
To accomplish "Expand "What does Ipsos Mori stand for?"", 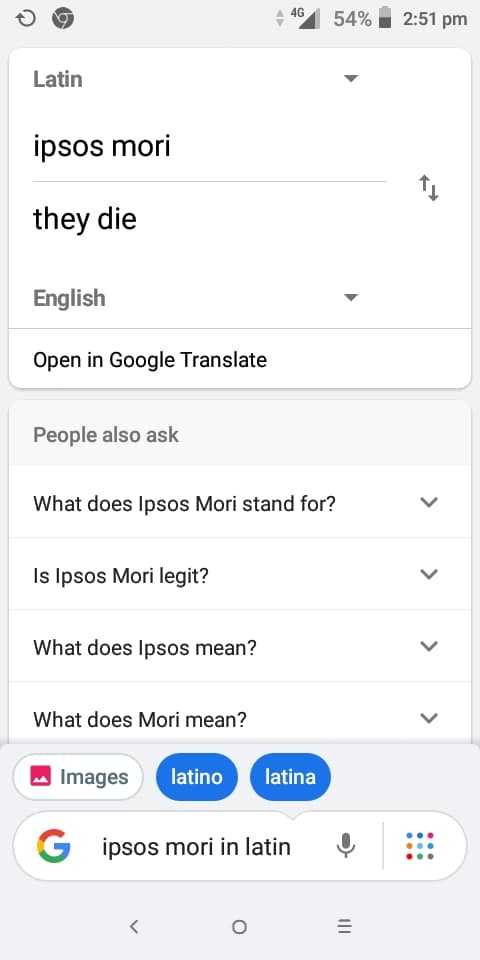I will (x=240, y=502).
